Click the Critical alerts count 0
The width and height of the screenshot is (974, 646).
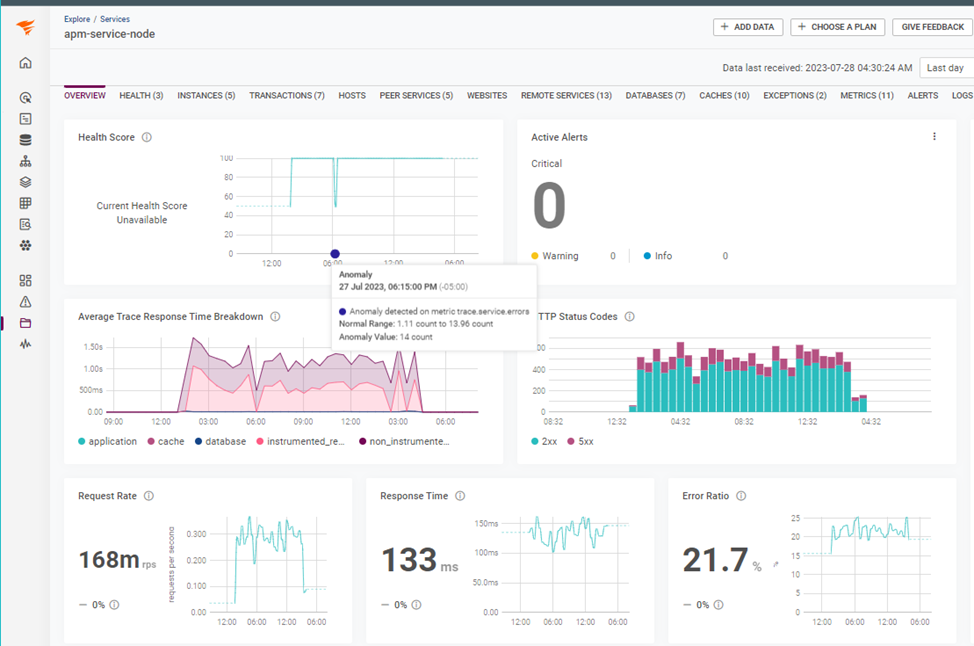(x=549, y=206)
